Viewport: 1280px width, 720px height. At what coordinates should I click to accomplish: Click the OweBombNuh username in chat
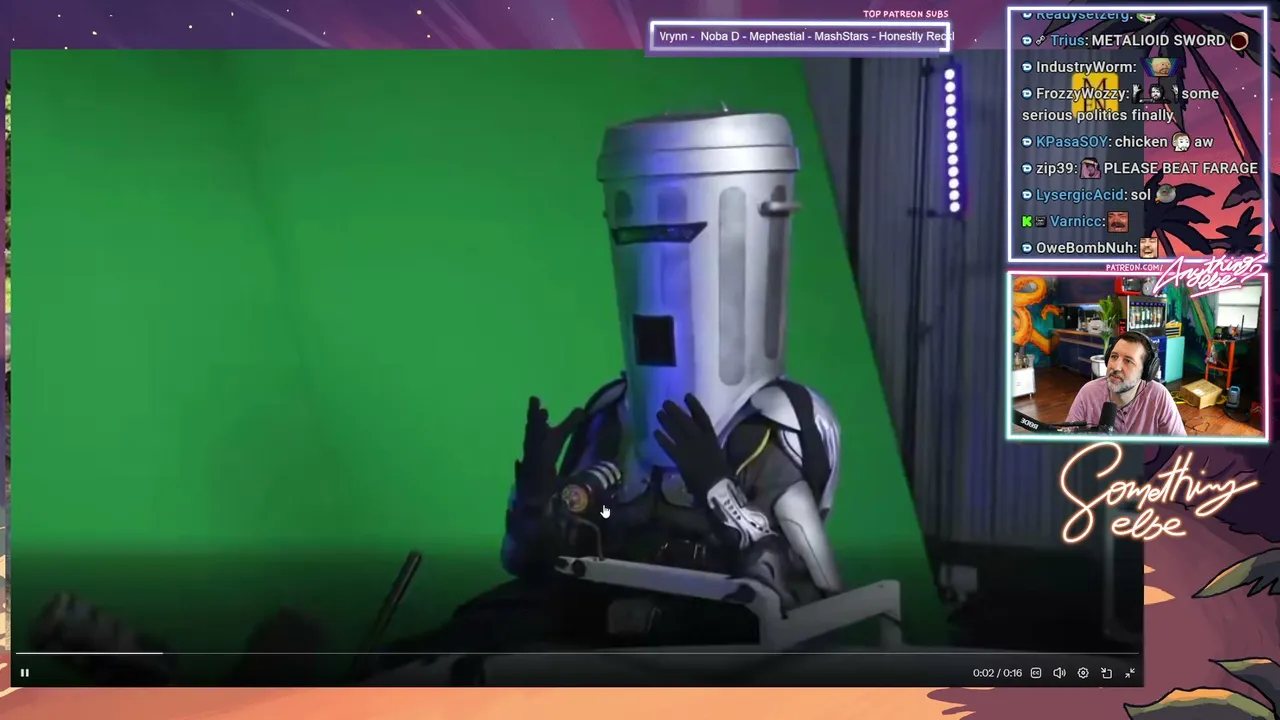[x=1086, y=248]
